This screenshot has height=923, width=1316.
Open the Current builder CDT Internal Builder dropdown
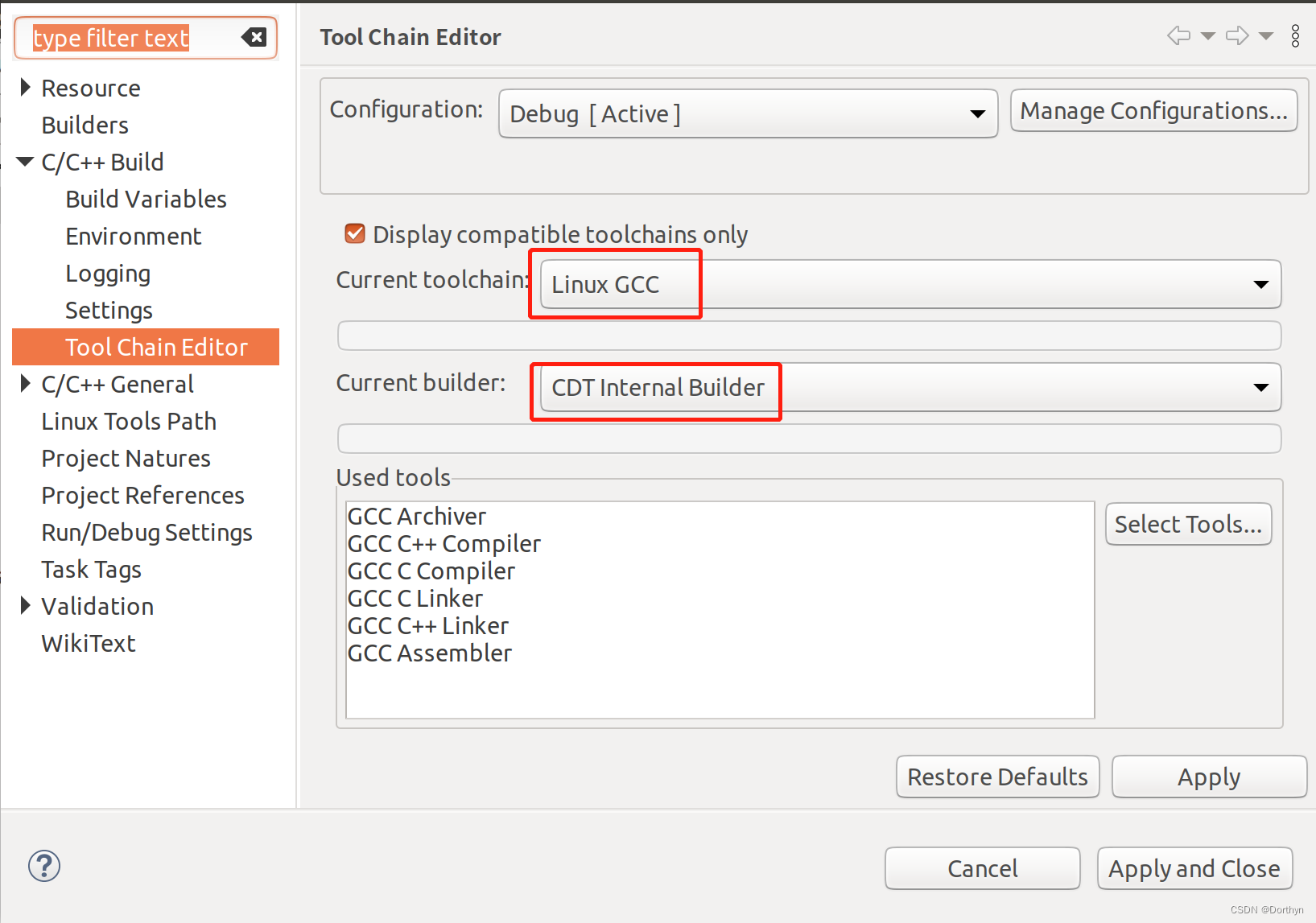coord(910,387)
